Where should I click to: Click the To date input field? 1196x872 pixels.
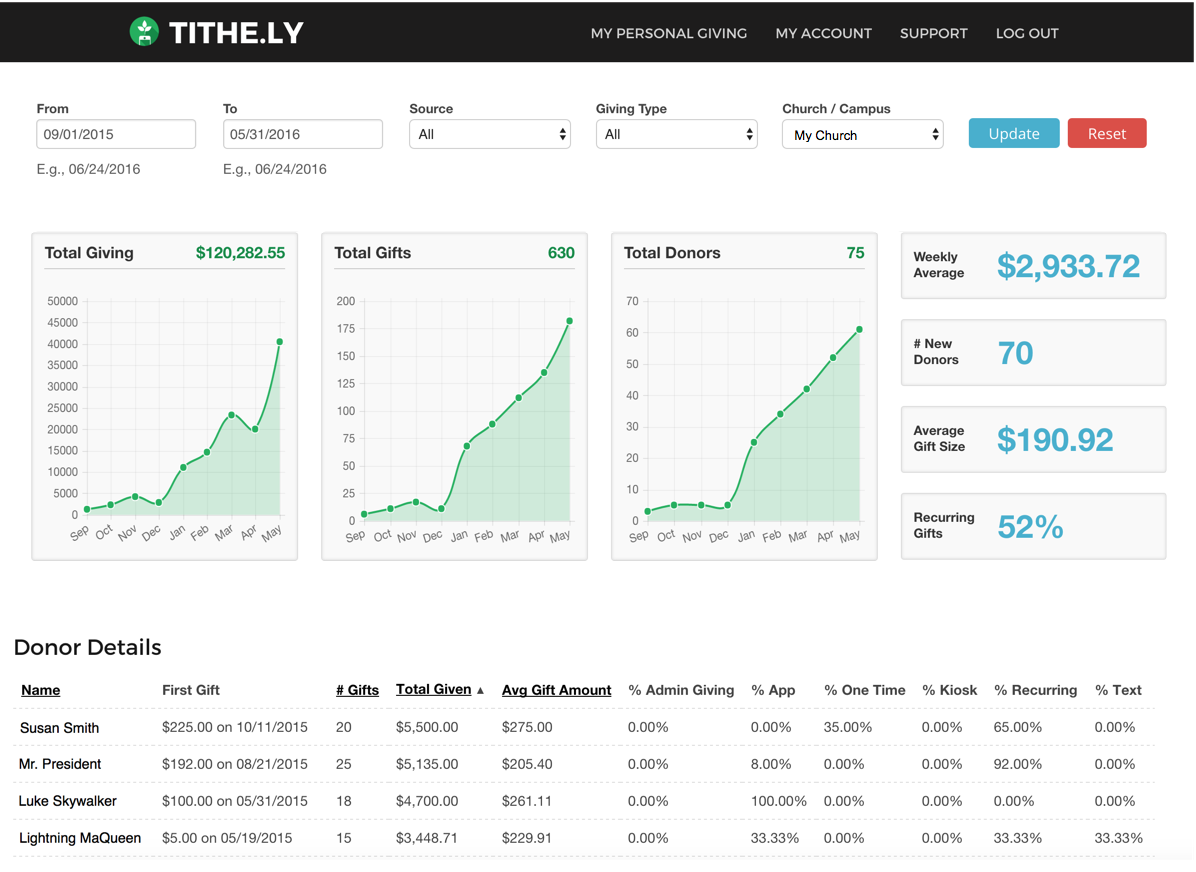[x=302, y=133]
